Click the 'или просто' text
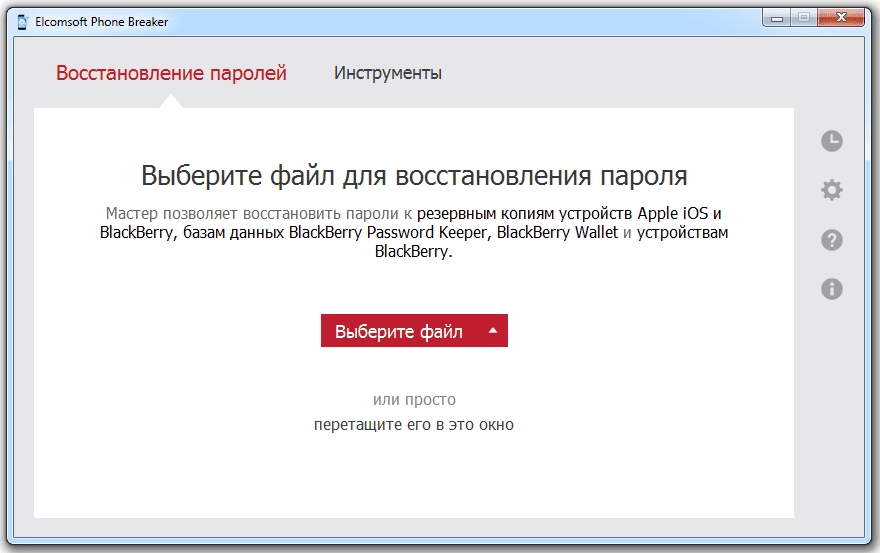 point(414,400)
